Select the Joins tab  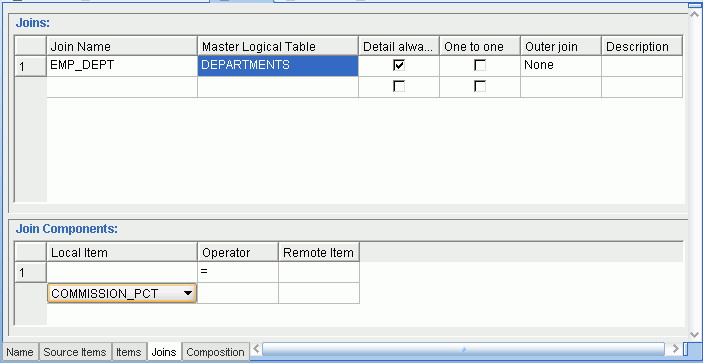pos(164,352)
